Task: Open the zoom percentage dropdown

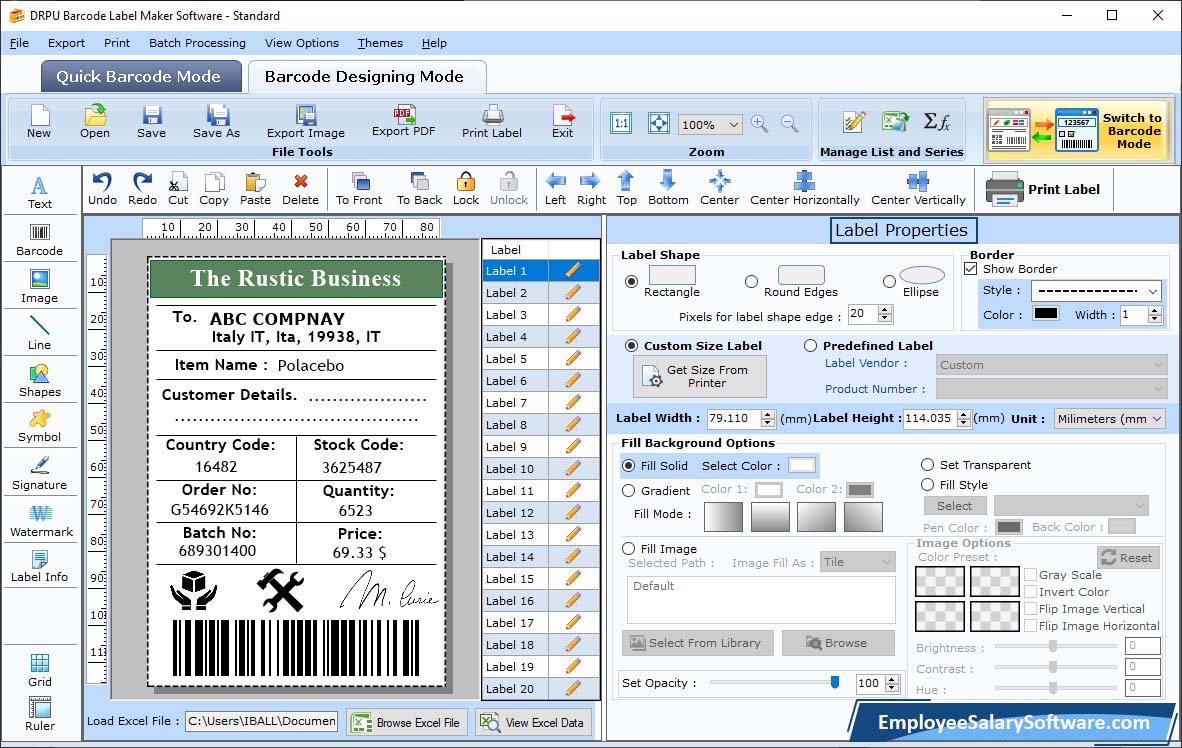Action: [733, 124]
